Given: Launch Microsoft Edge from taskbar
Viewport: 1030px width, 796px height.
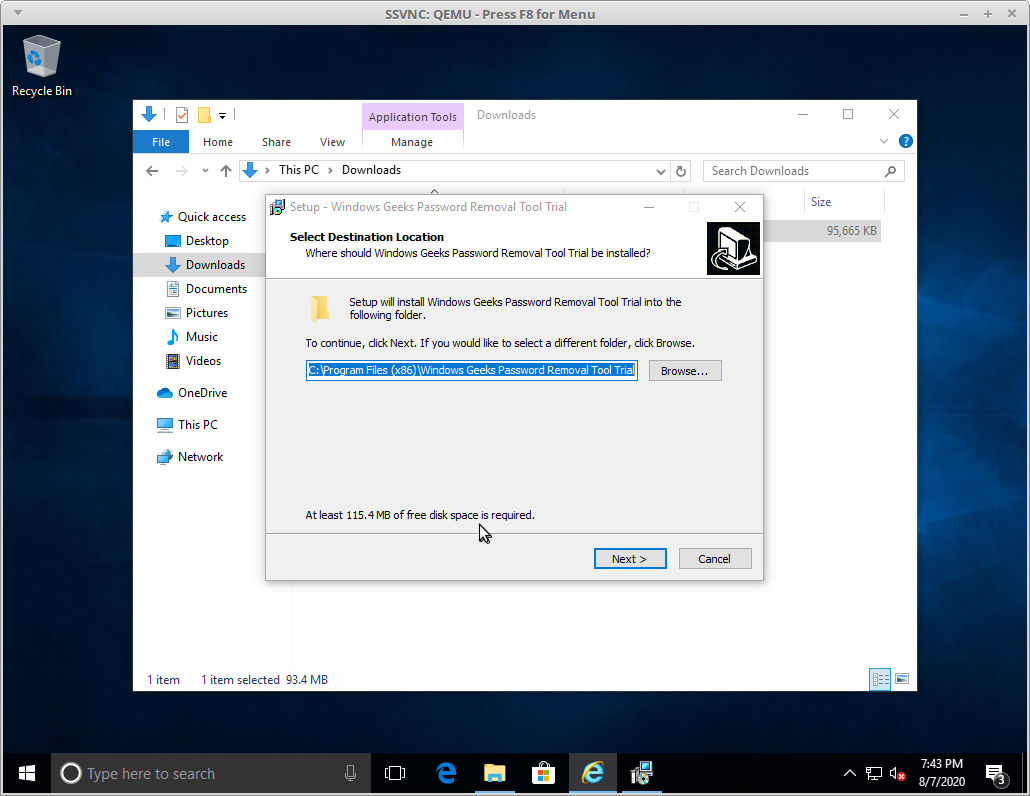Looking at the screenshot, I should [447, 774].
